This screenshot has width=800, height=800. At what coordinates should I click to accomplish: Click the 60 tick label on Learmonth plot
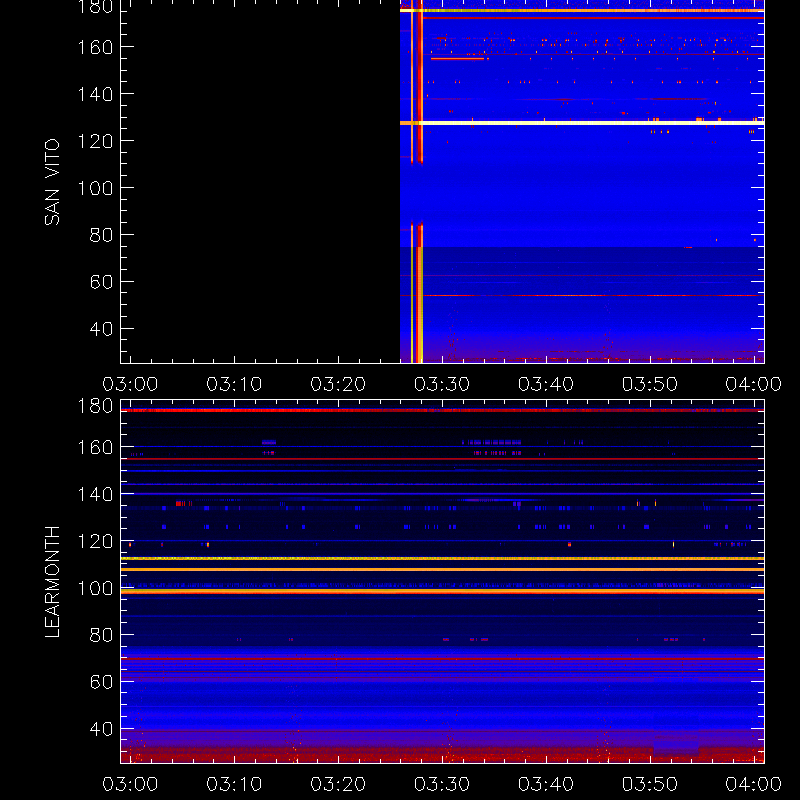click(102, 682)
